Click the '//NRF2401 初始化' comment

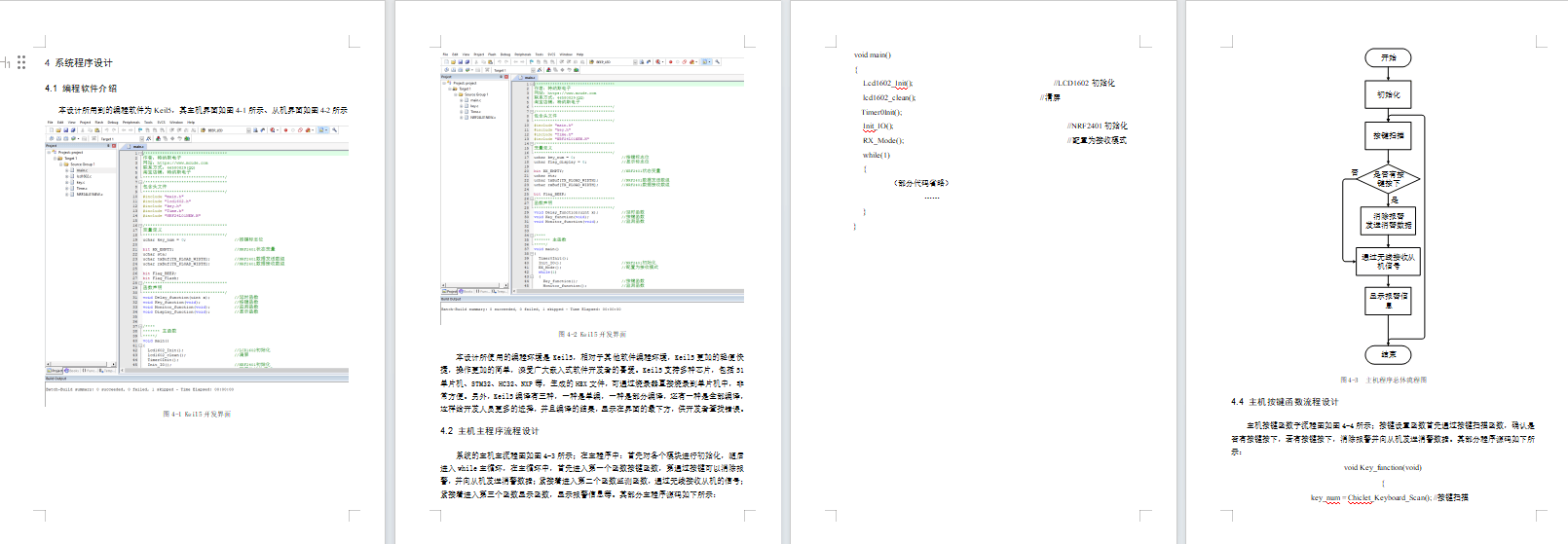coord(1097,127)
